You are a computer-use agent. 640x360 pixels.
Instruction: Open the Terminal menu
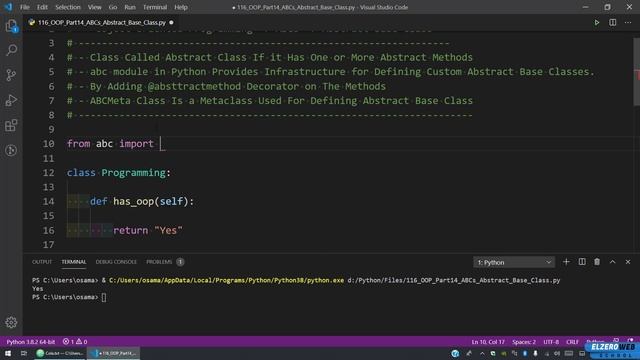(155, 7)
